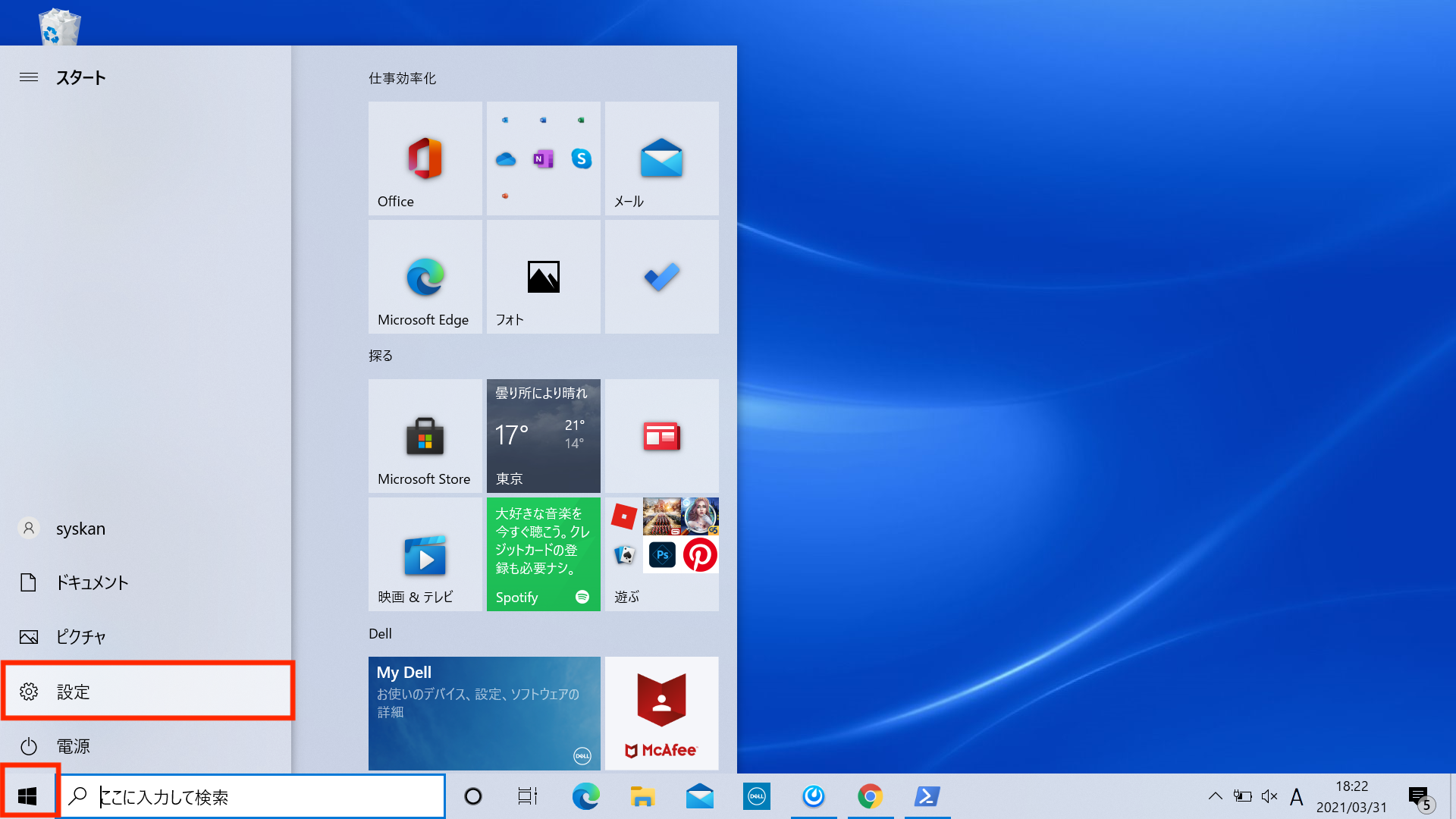The height and width of the screenshot is (819, 1456).
Task: Open the Office tile
Action: 425,158
